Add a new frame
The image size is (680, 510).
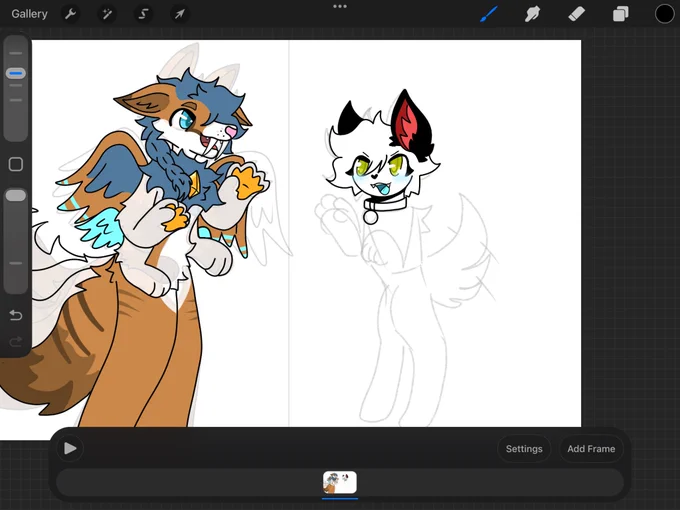click(x=591, y=449)
